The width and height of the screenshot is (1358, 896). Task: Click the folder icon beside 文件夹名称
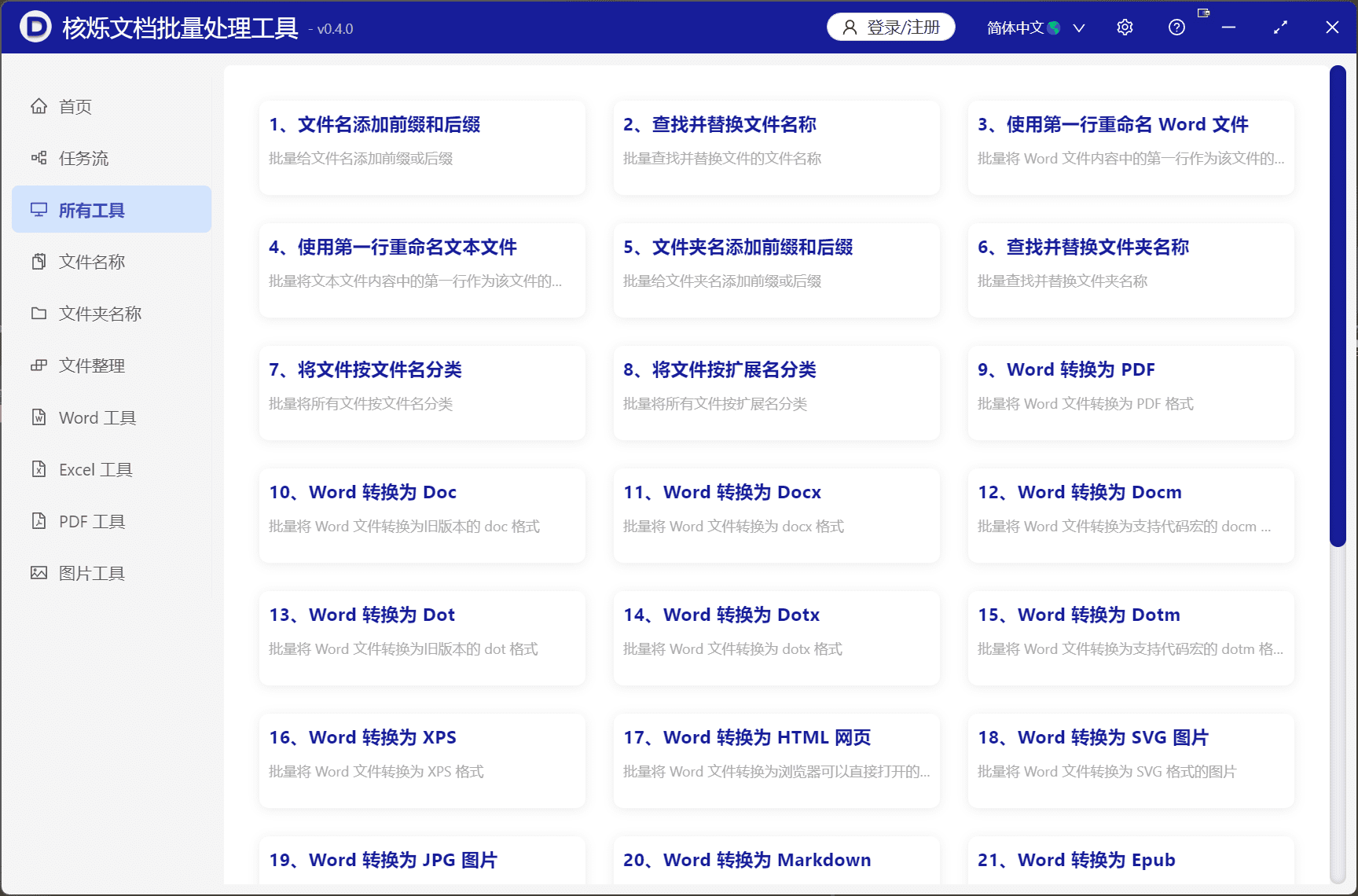[39, 314]
